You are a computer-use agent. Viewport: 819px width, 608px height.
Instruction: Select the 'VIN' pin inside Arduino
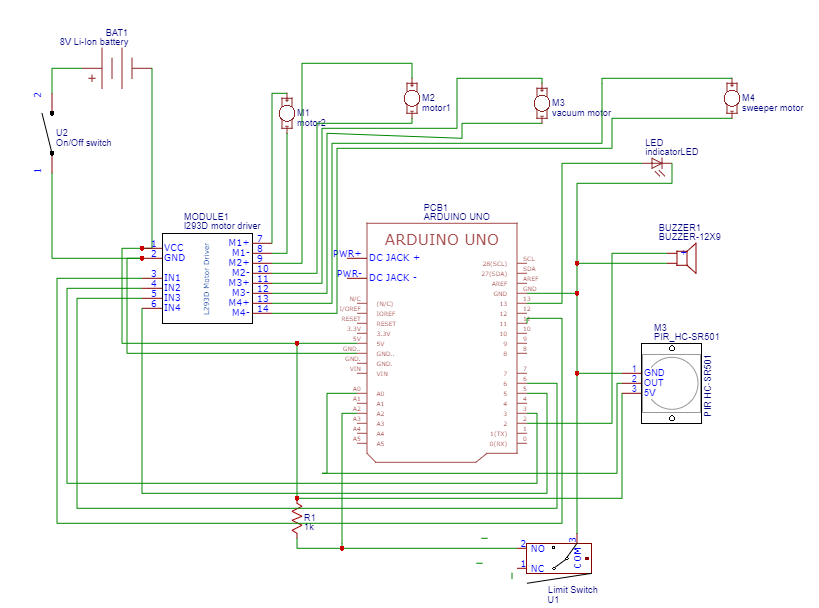pyautogui.click(x=382, y=374)
